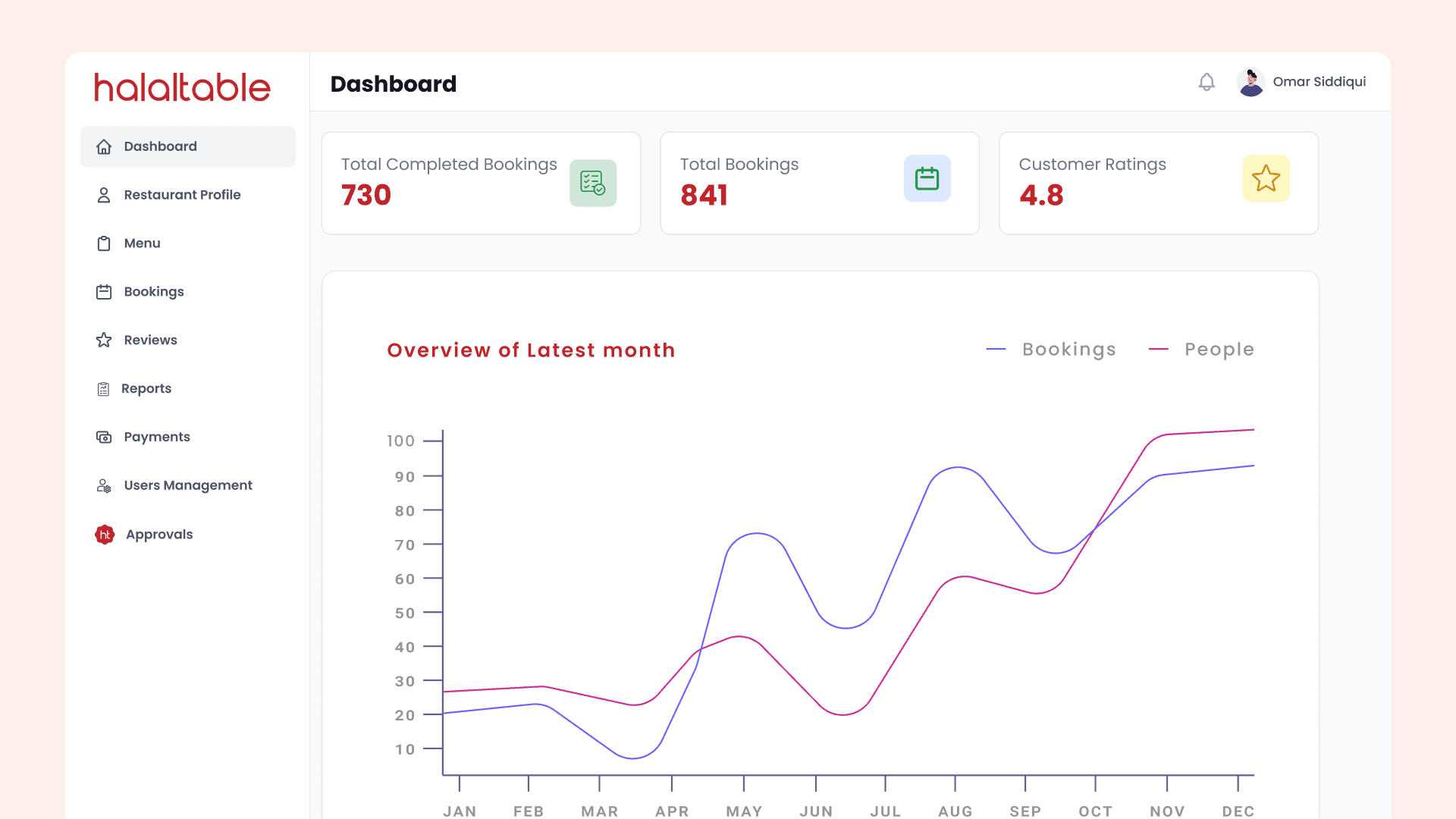This screenshot has height=819, width=1456.
Task: Open the Restaurant Profile page
Action: (x=182, y=195)
